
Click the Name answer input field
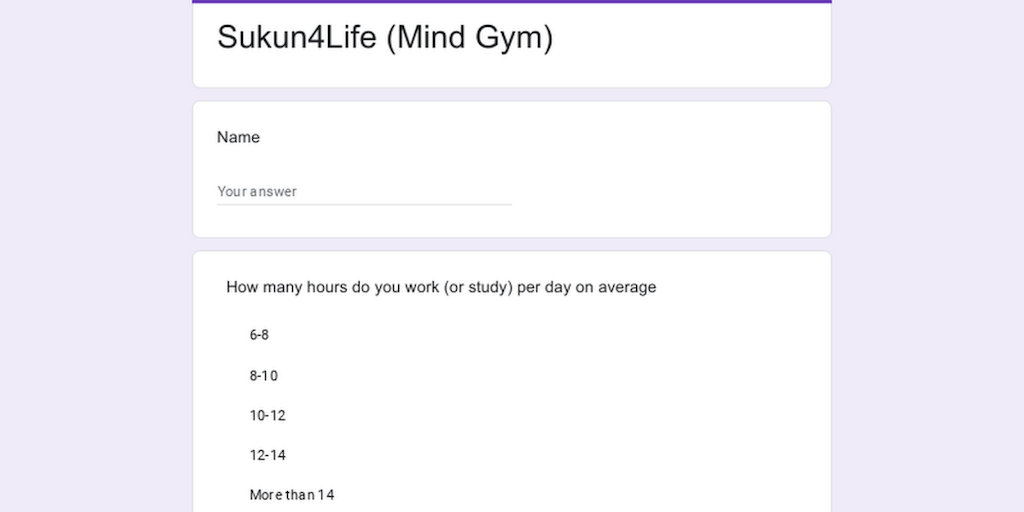coord(364,191)
